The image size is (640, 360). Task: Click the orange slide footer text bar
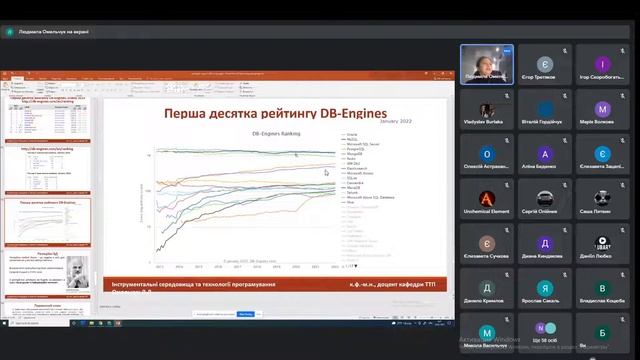[275, 284]
